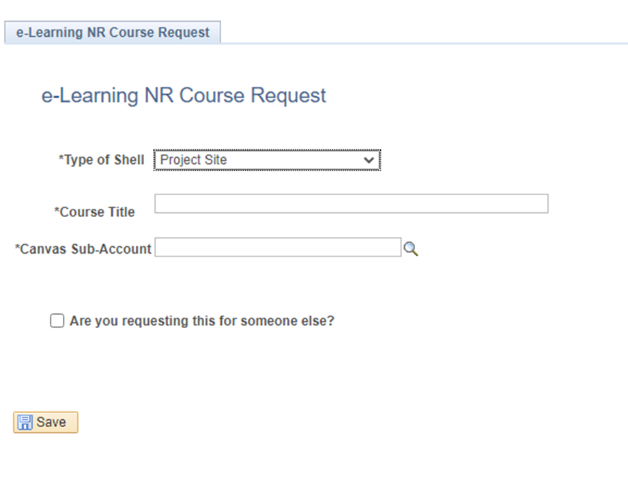Viewport: 628px width, 479px height.
Task: Select the e-Learning NR Course Request tab
Action: pos(113,32)
